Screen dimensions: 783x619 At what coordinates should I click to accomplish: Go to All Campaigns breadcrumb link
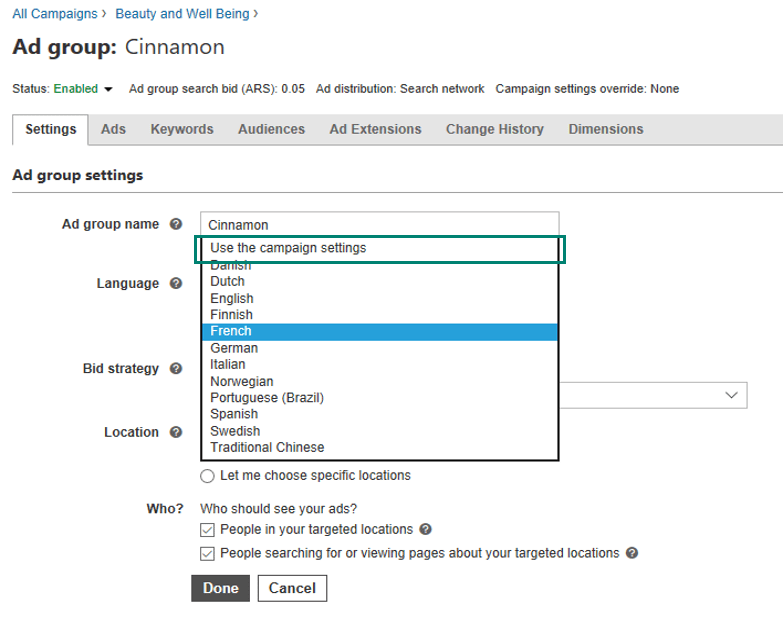(x=55, y=14)
